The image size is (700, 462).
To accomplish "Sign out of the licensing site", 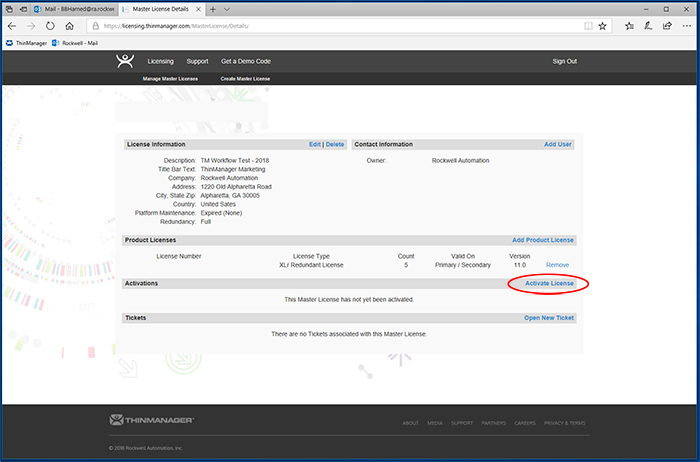I will click(x=565, y=61).
